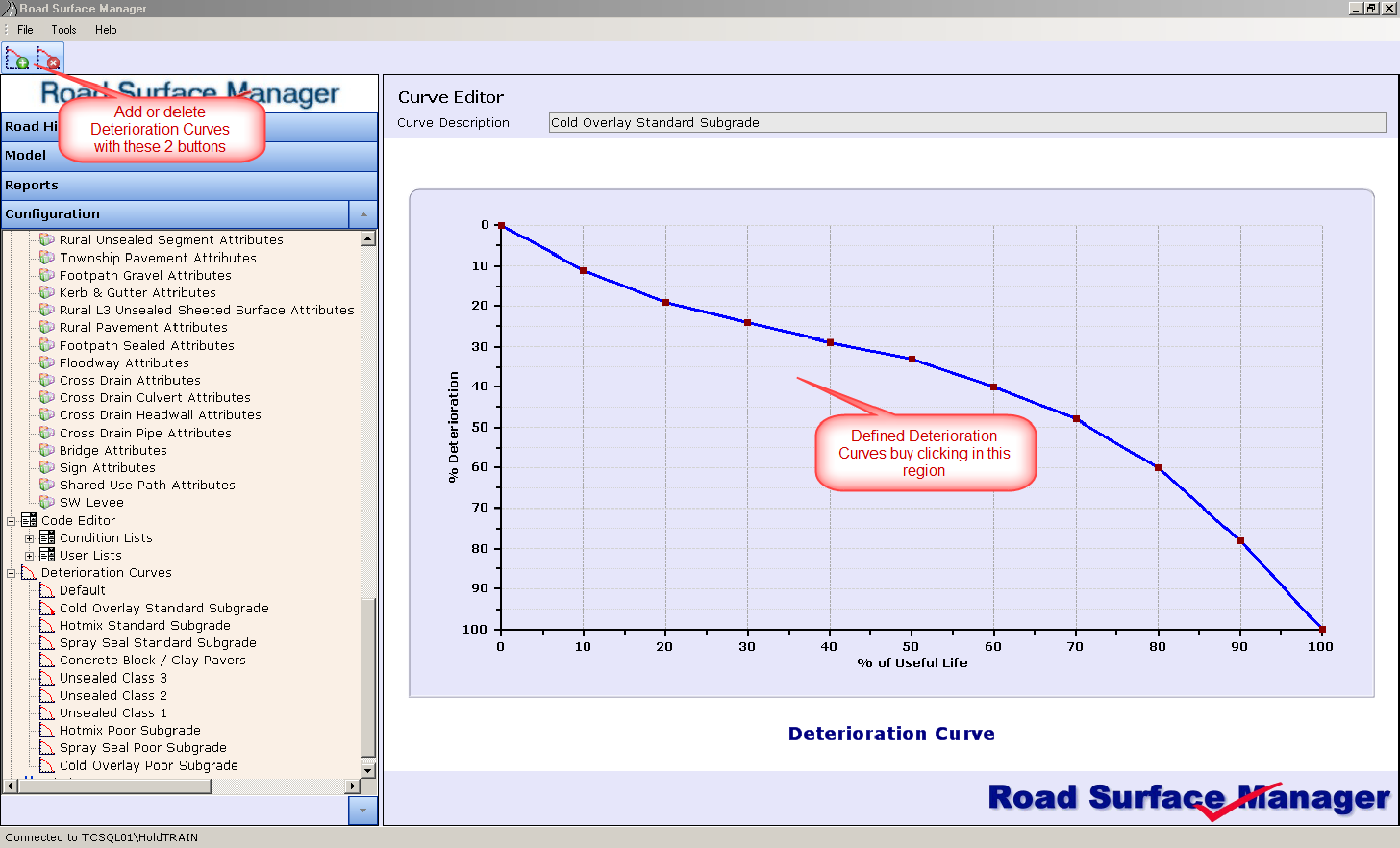Open Concrete Block / Clay Pavers curve

point(153,660)
